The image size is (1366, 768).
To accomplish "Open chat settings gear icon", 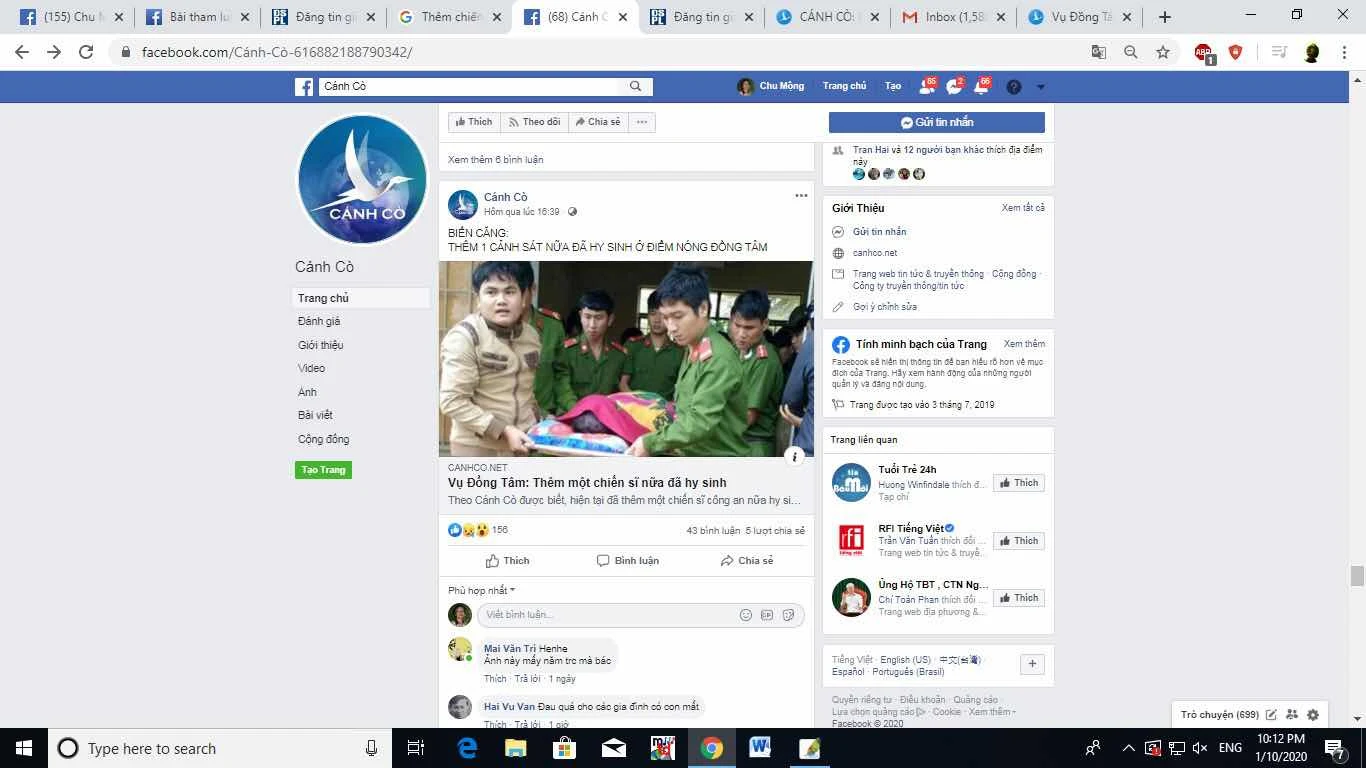I will click(1313, 715).
